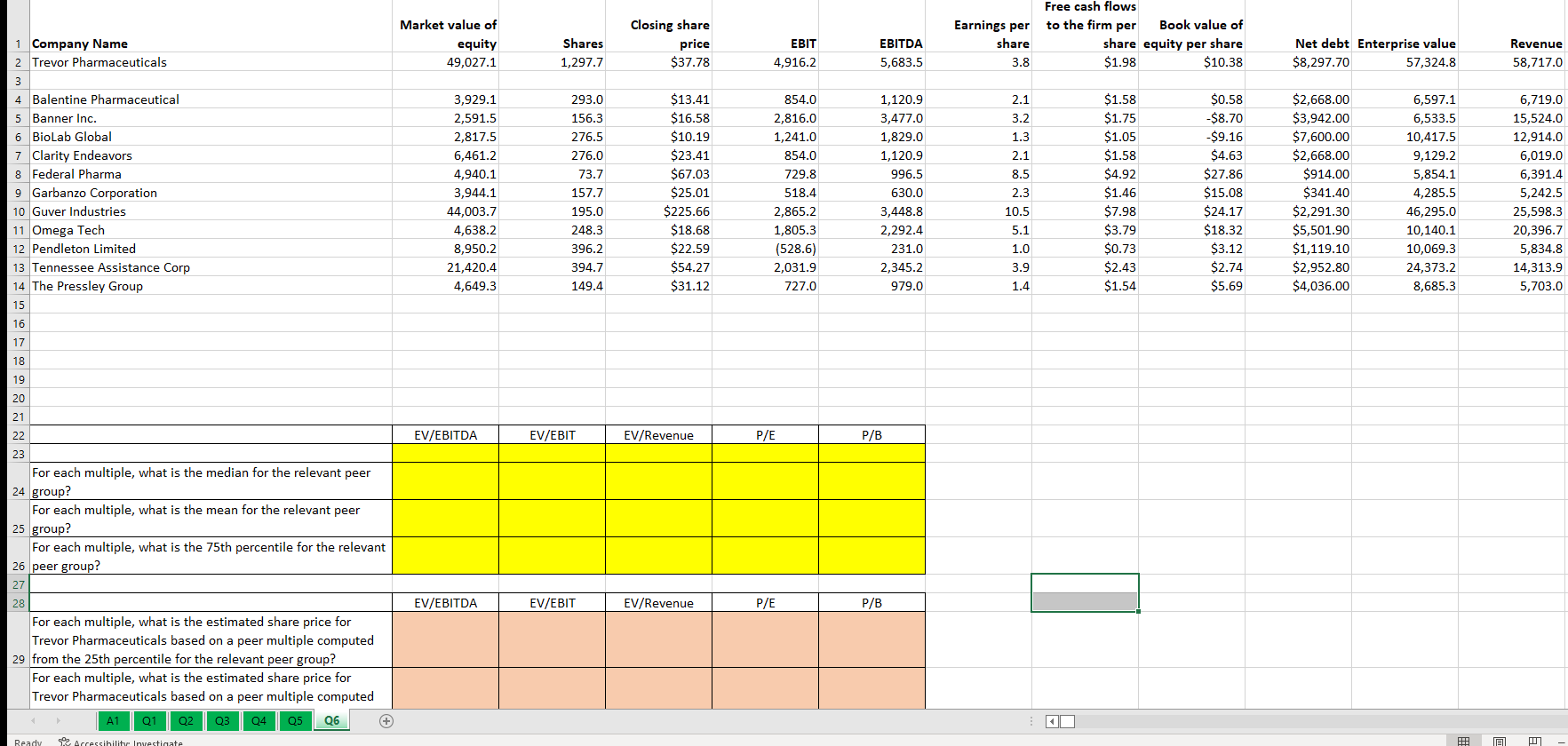Go to the Q4 sheet tab

tap(259, 720)
